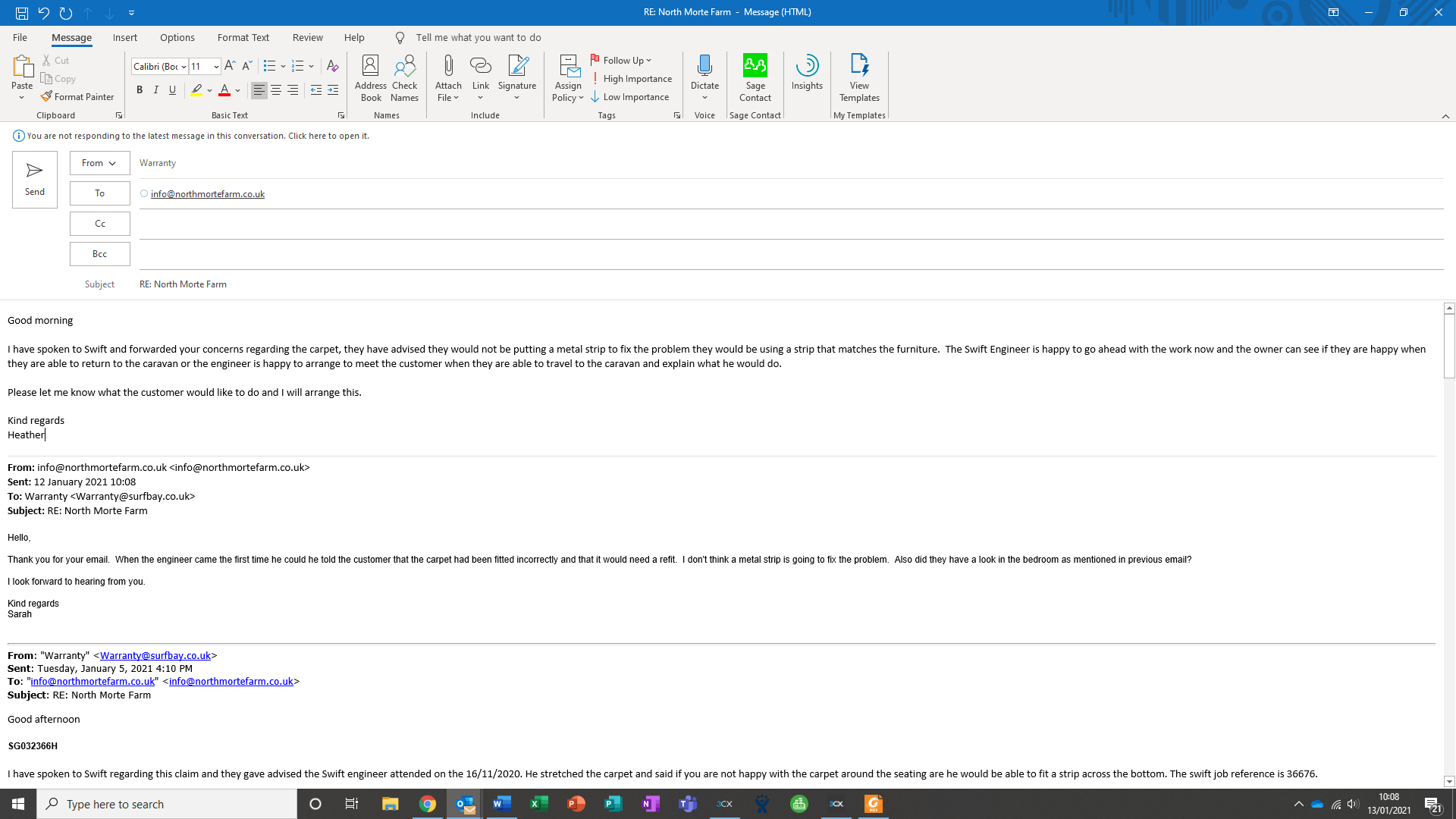This screenshot has height=819, width=1456.
Task: Select the Format Painter tool
Action: pos(77,97)
